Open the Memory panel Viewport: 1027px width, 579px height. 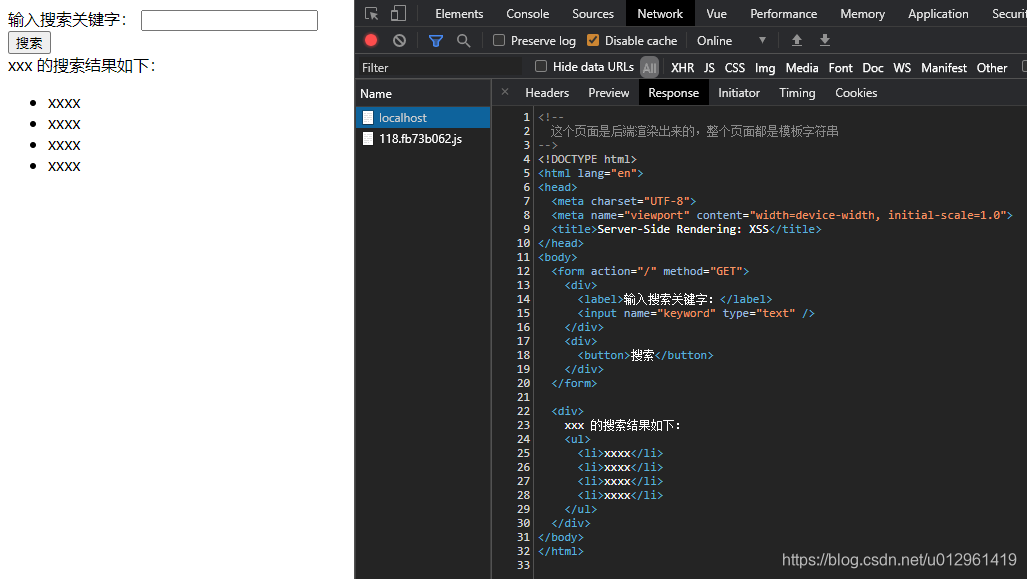[863, 14]
